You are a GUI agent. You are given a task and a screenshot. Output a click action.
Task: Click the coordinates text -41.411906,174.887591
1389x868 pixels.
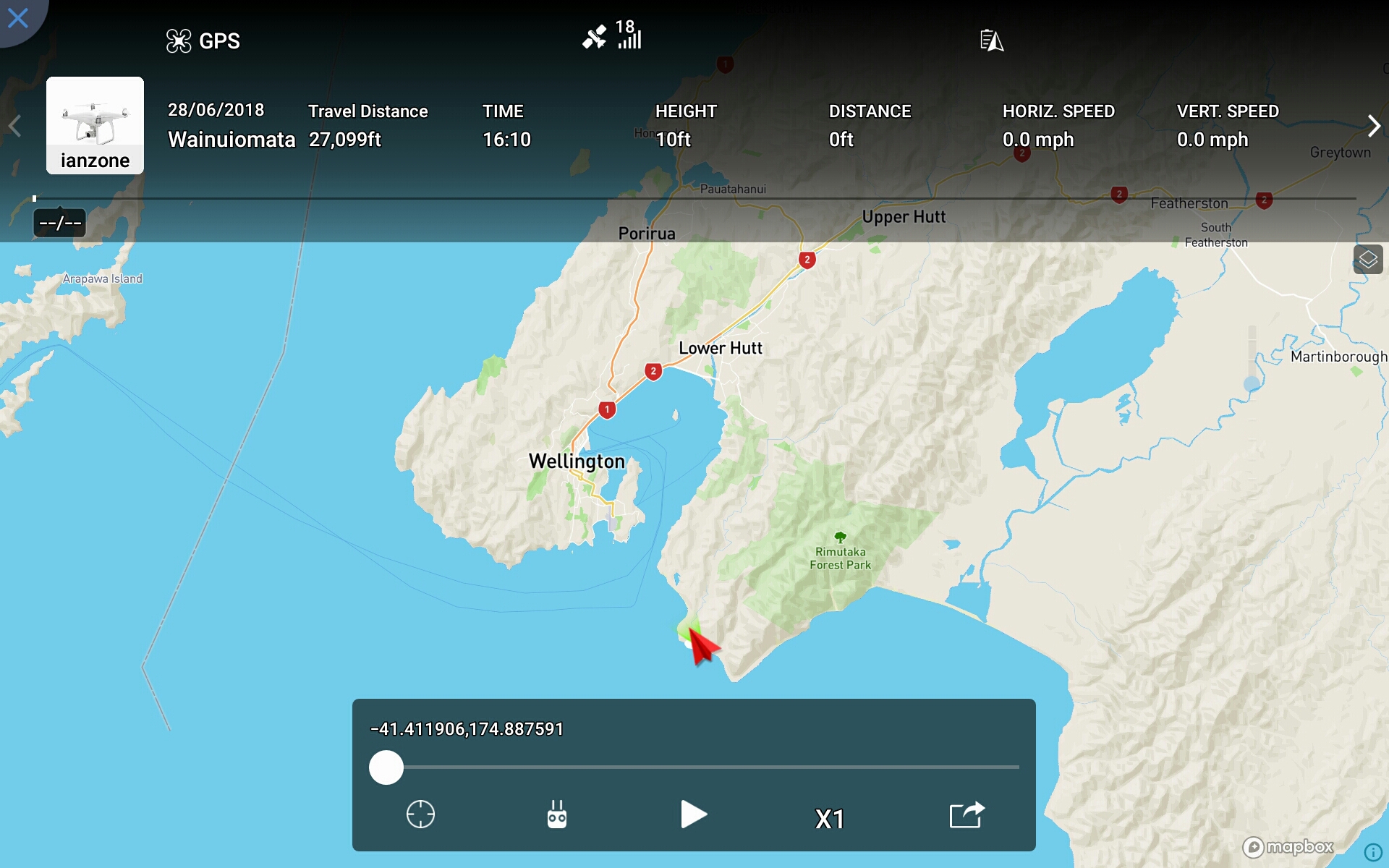(467, 729)
